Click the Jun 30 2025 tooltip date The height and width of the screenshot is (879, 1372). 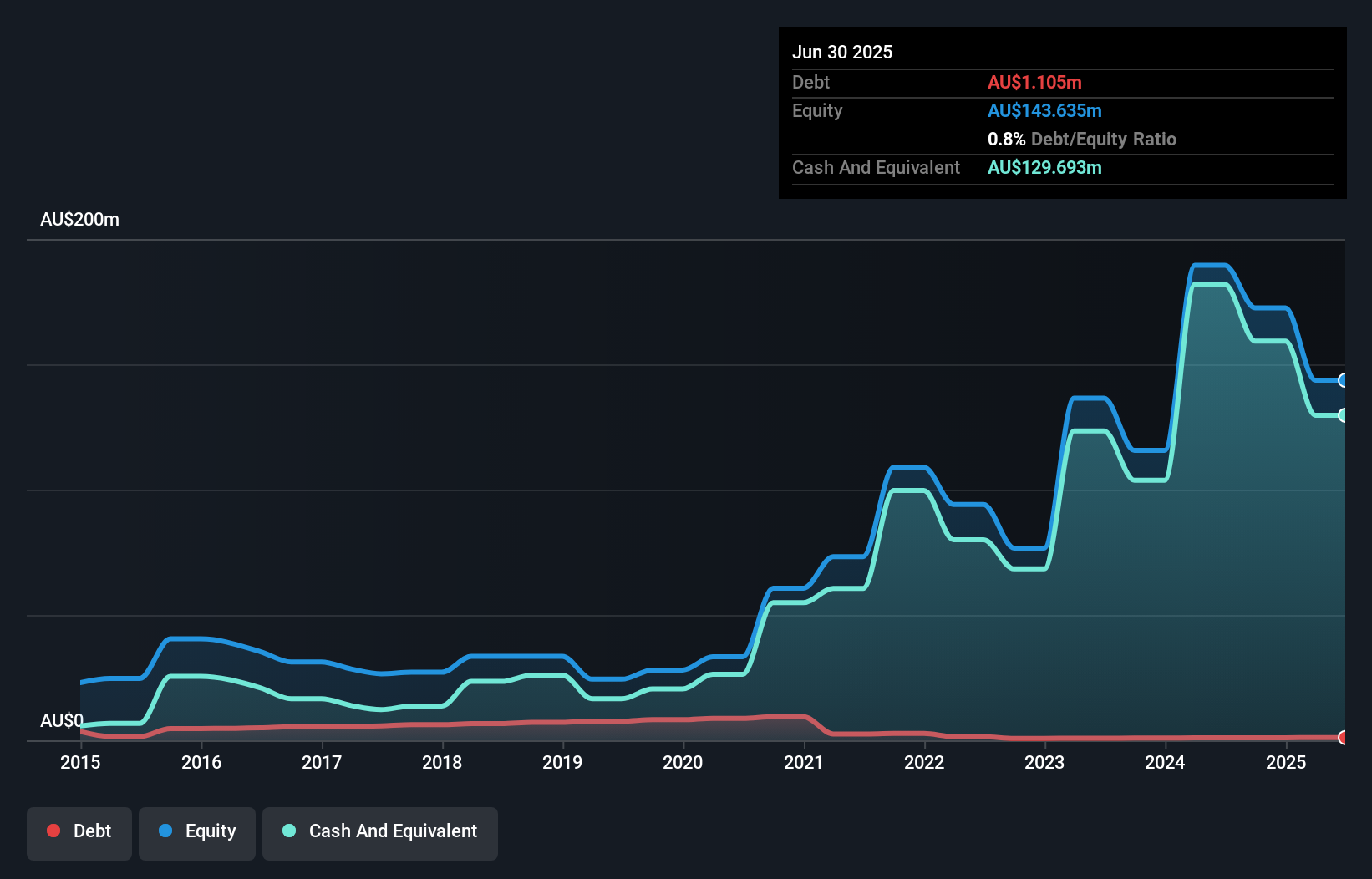point(842,52)
